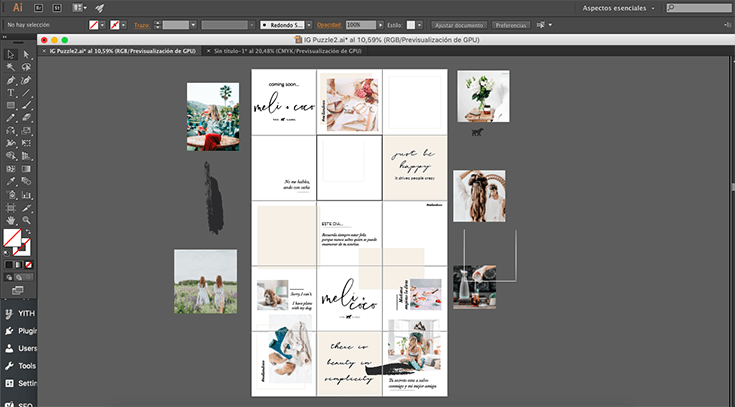The width and height of the screenshot is (735, 407).
Task: Expand the stroke weight dropdown
Action: pos(193,25)
